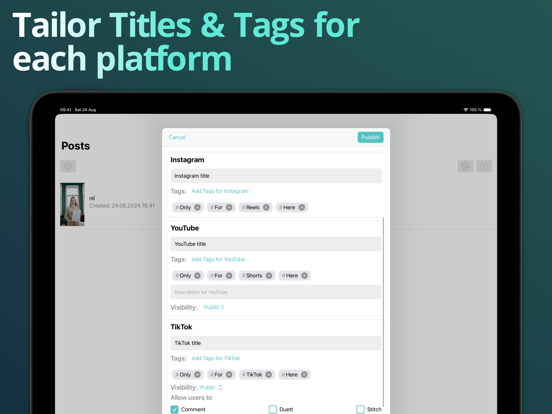Remove the #TikTok tag
Viewport: 552px width, 414px height.
(269, 375)
